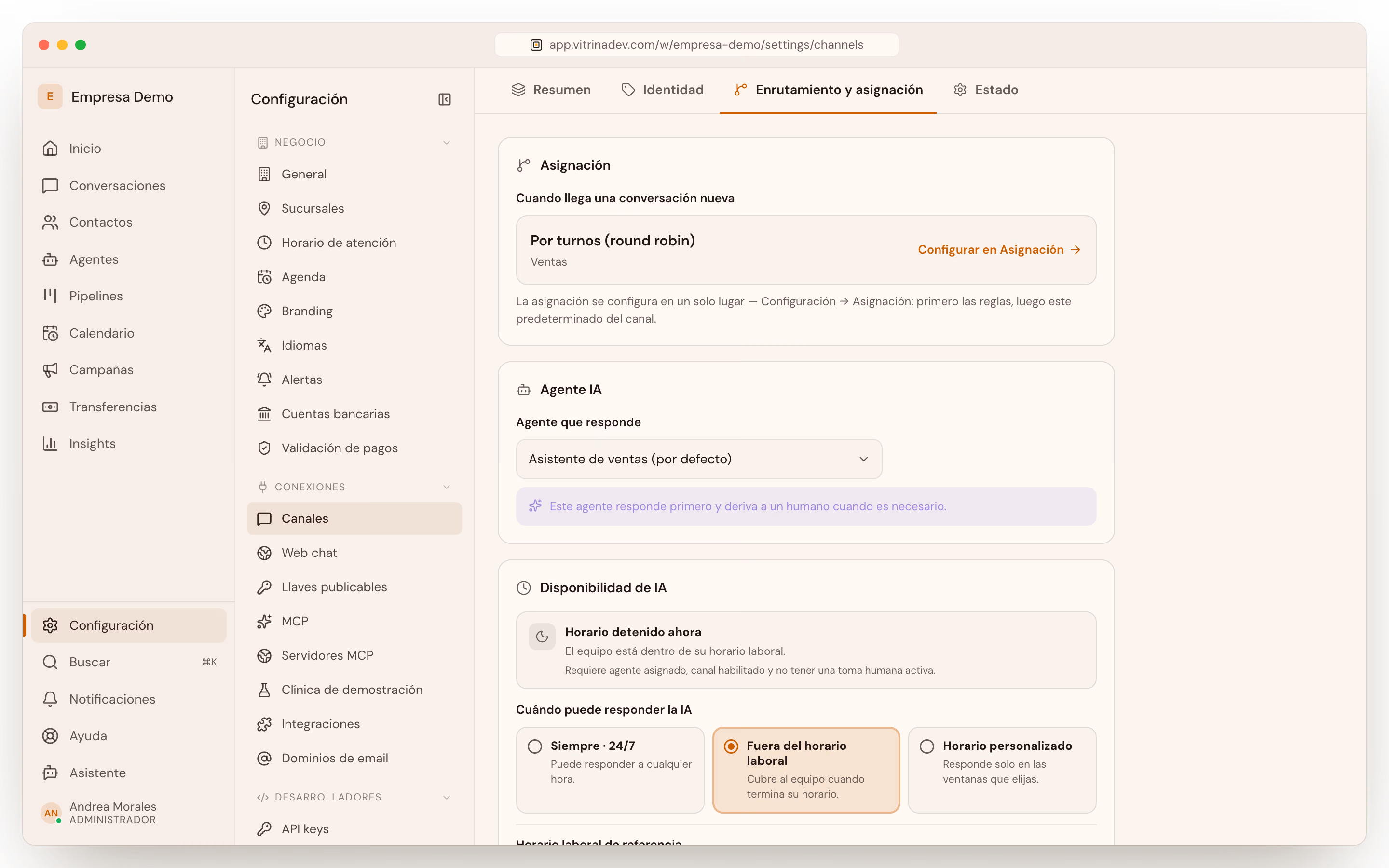Open Inicio from the home icon
1389x868 pixels.
pyautogui.click(x=50, y=148)
